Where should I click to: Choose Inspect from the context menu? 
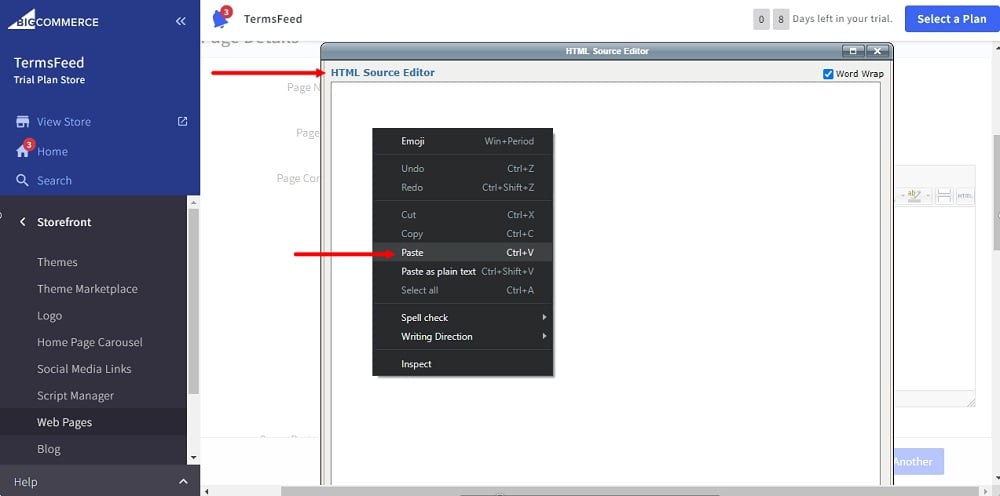(x=462, y=364)
